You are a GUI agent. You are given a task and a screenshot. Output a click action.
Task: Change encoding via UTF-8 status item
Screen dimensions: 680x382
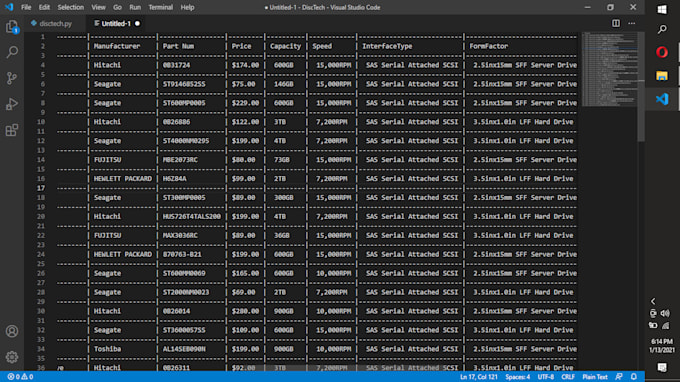pos(546,377)
